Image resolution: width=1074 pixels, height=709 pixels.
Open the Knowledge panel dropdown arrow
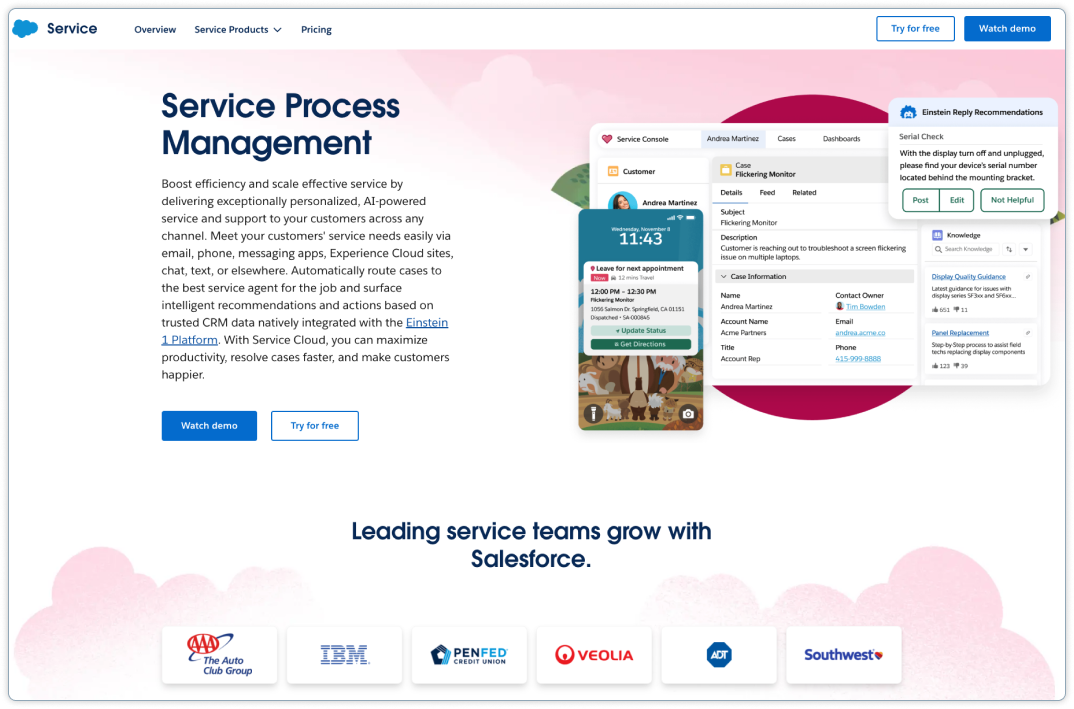1025,249
